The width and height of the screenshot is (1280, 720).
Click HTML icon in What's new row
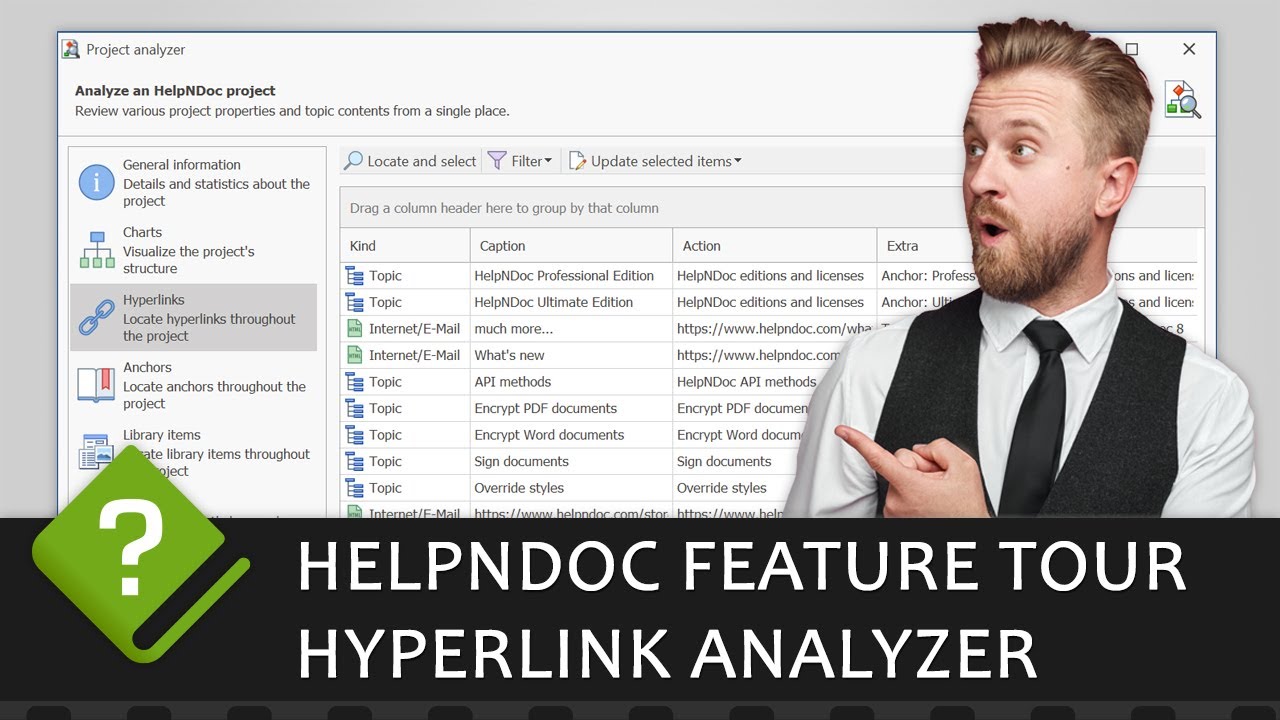click(x=354, y=355)
